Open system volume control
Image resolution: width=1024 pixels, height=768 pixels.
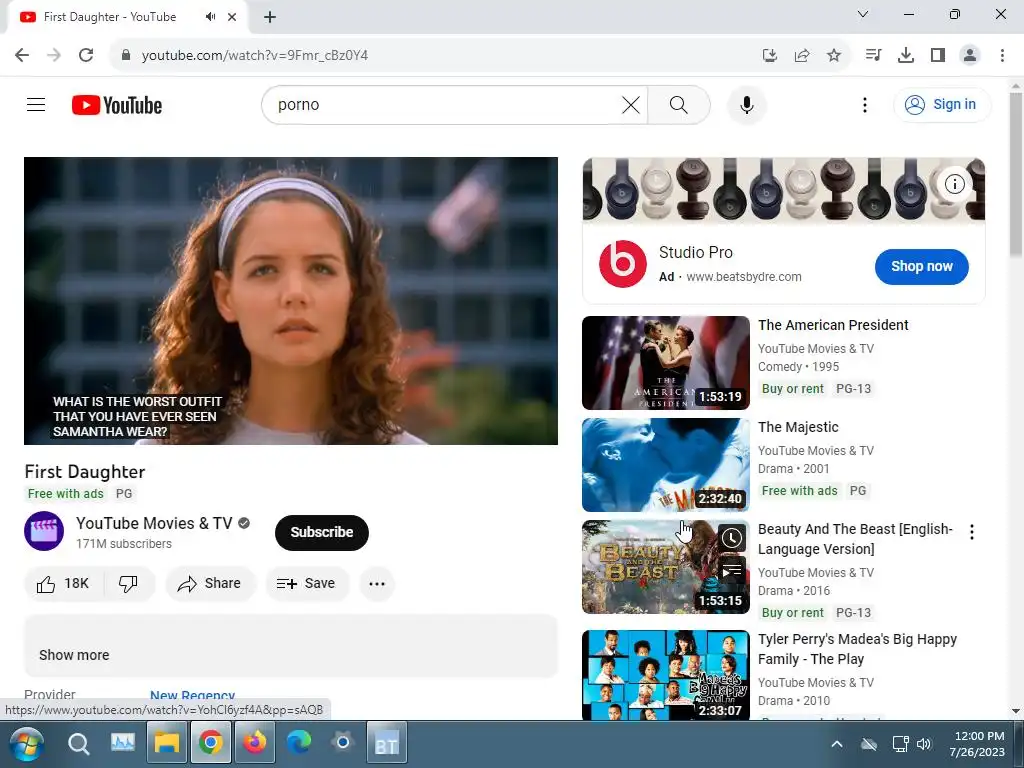point(924,744)
